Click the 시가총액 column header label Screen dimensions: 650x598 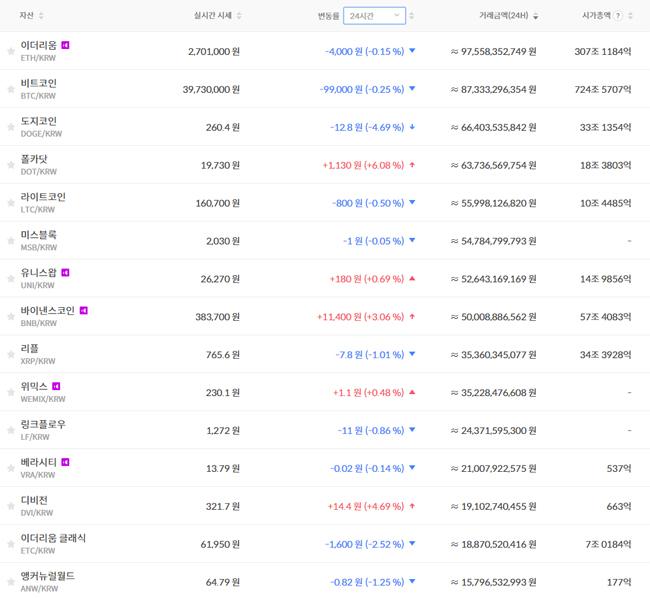(597, 16)
